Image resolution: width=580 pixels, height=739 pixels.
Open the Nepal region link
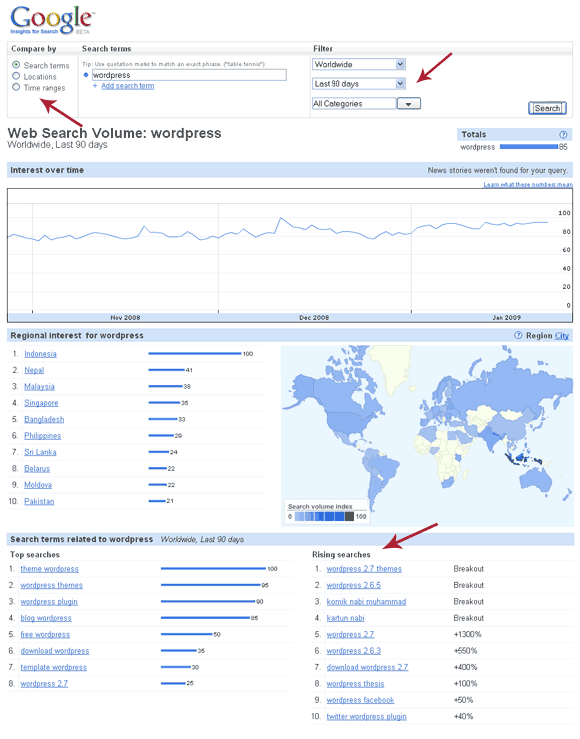pos(34,370)
